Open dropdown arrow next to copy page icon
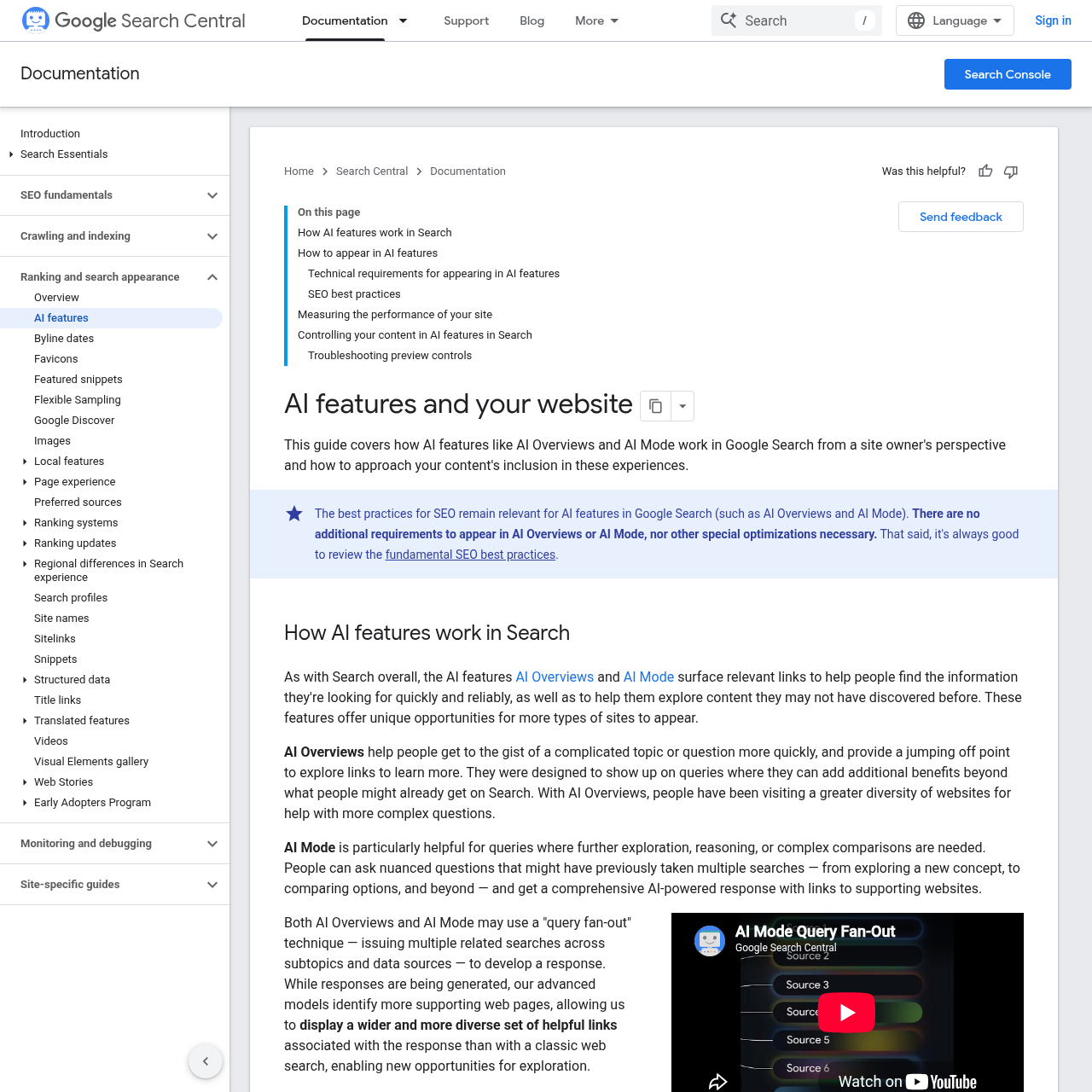 click(x=682, y=406)
